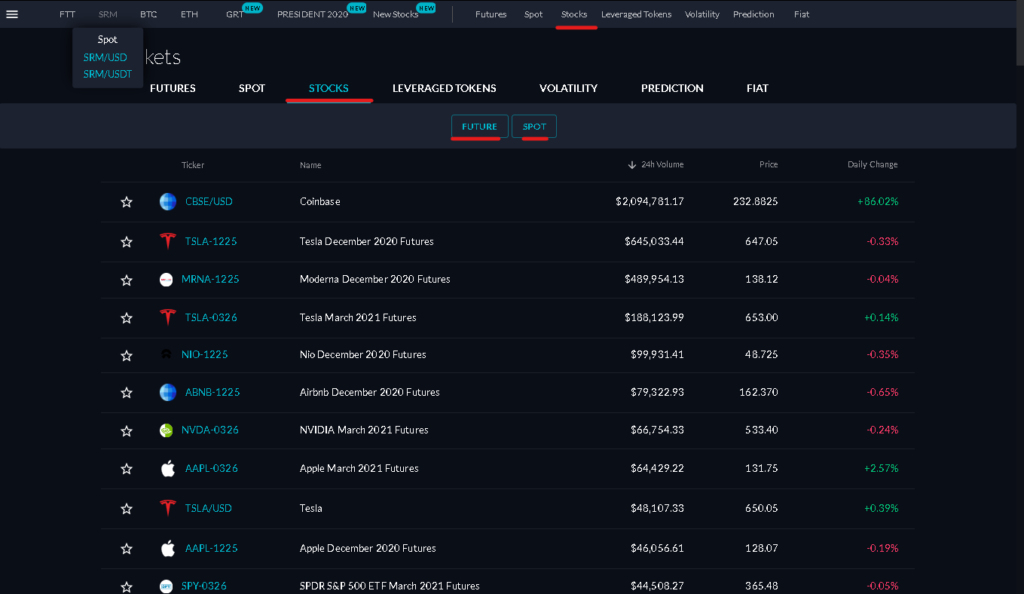Open the New Stocks dropdown

point(395,14)
